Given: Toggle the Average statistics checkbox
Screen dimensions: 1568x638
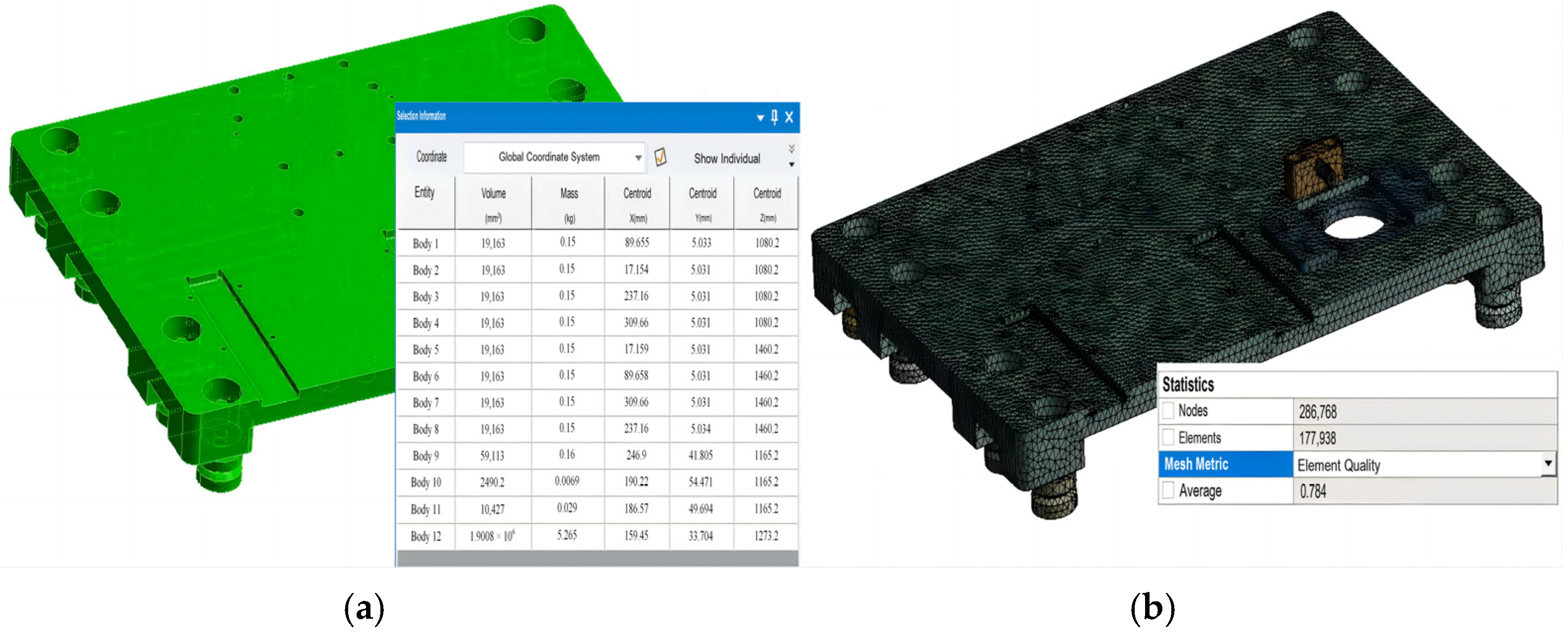Looking at the screenshot, I should [1168, 490].
